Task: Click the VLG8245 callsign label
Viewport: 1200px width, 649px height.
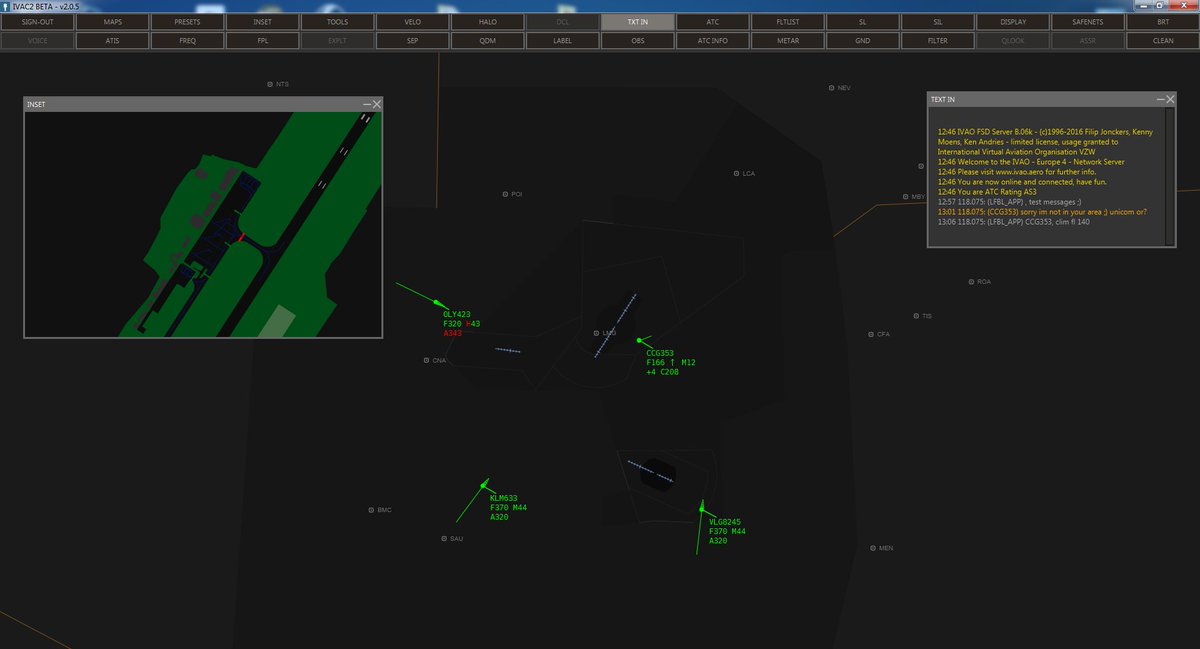Action: pyautogui.click(x=725, y=522)
